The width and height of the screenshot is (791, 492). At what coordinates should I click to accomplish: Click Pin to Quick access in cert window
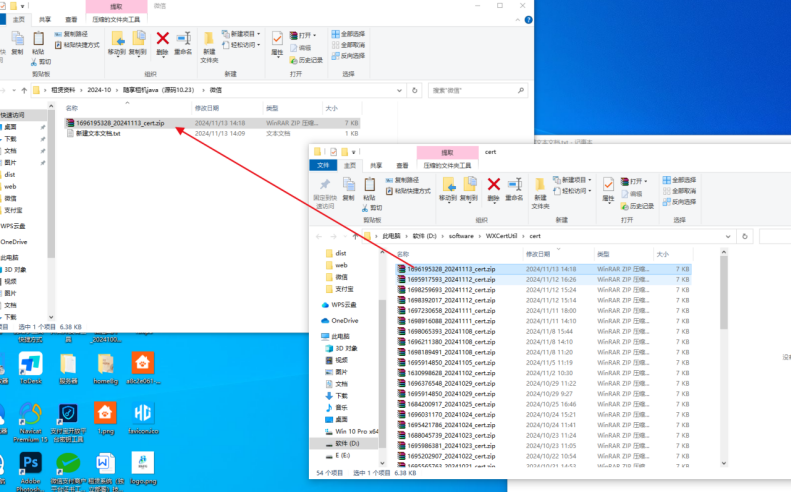(325, 193)
